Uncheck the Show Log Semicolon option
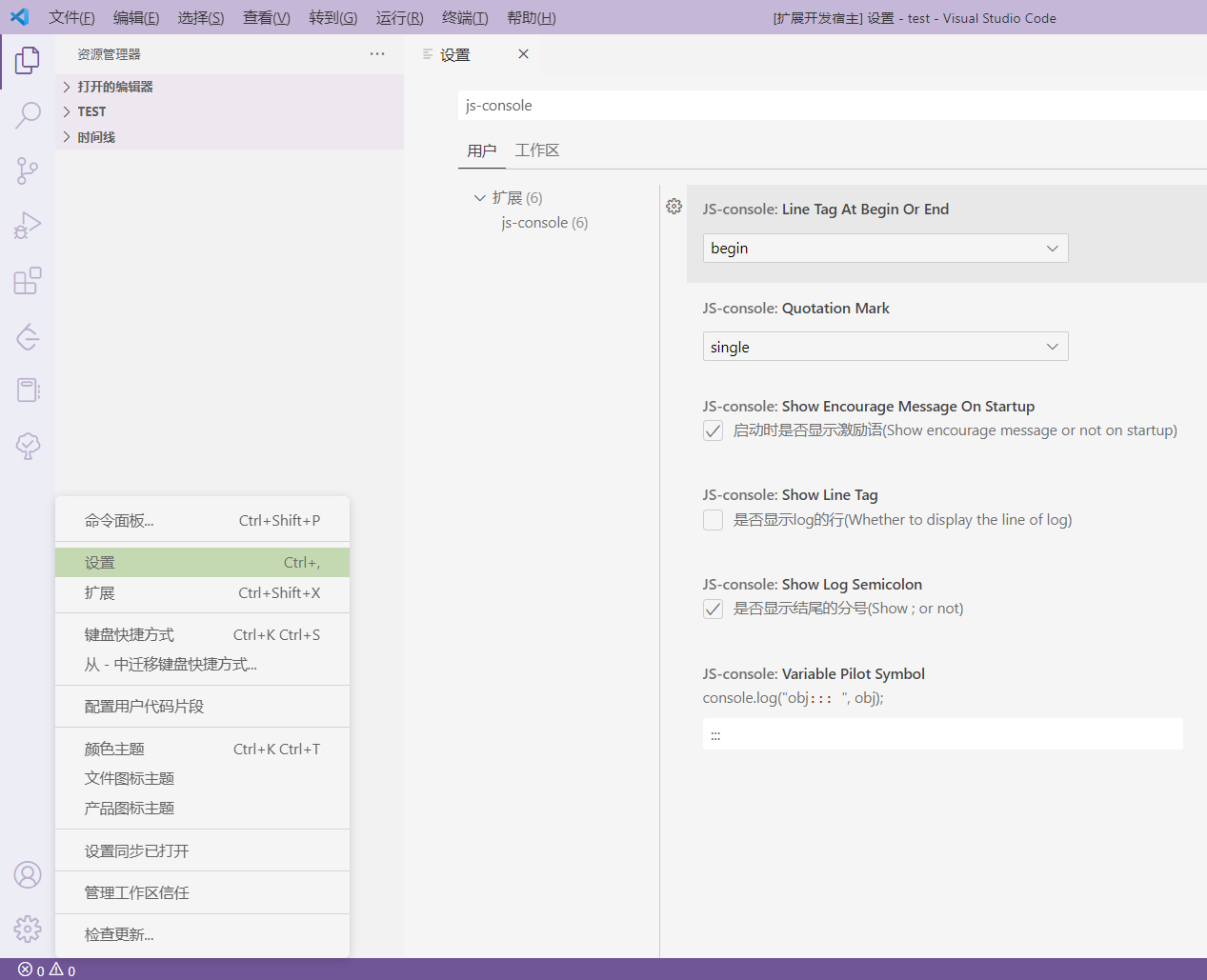 tap(713, 609)
